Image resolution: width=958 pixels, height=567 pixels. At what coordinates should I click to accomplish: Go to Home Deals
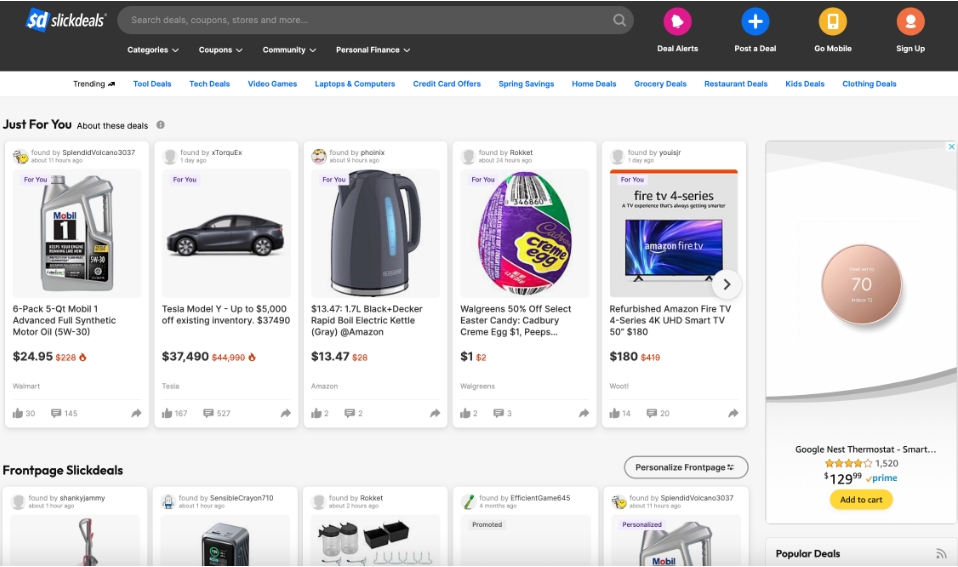point(594,84)
